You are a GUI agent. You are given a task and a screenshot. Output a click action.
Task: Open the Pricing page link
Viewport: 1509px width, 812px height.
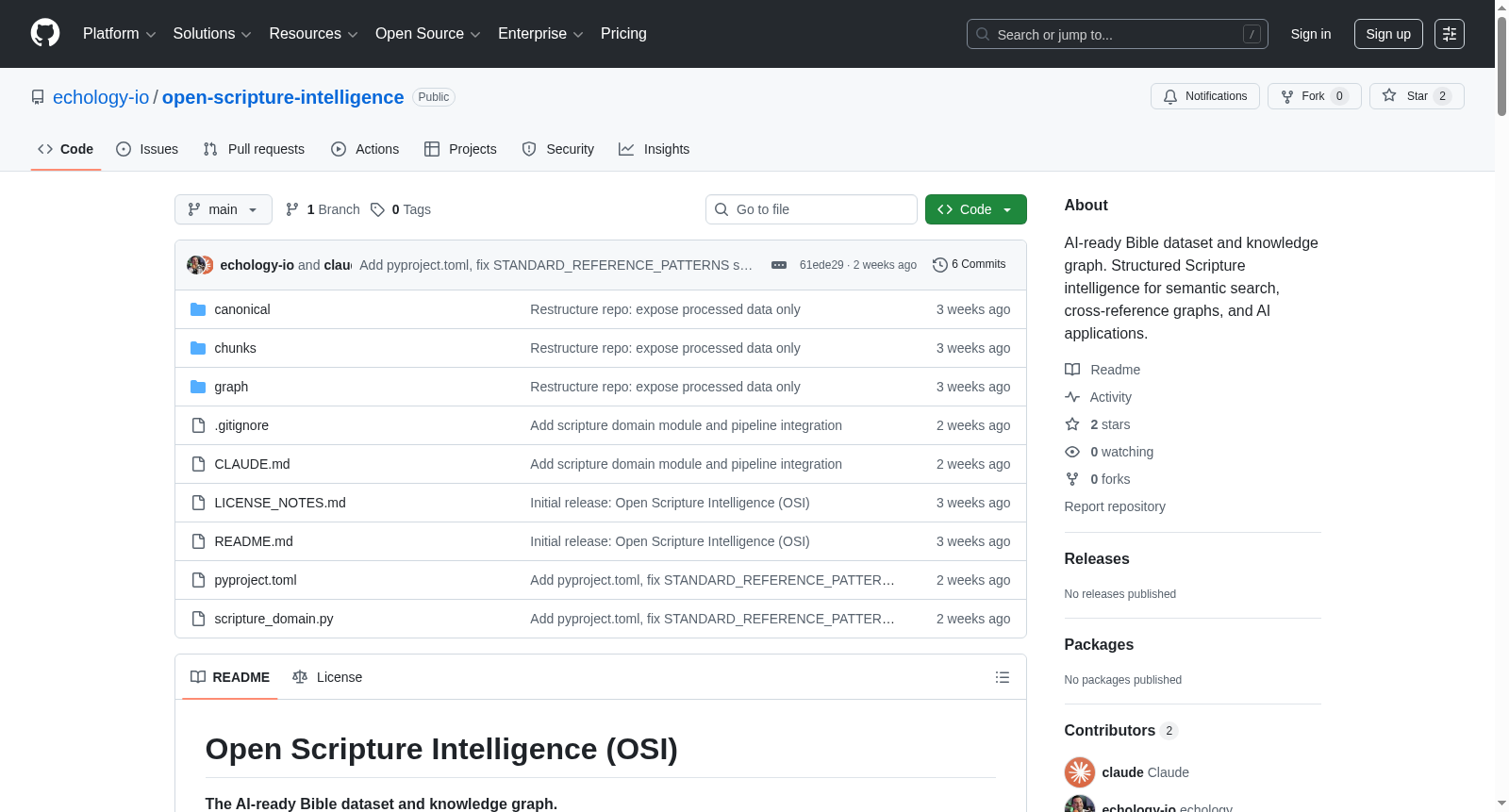623,34
